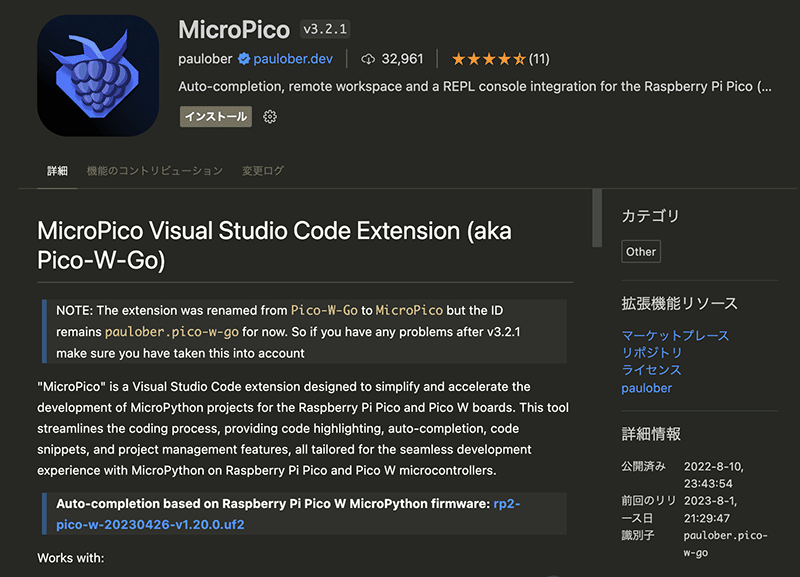Select the 変更ログ tab
Screen dimensions: 800x577
coord(263,171)
